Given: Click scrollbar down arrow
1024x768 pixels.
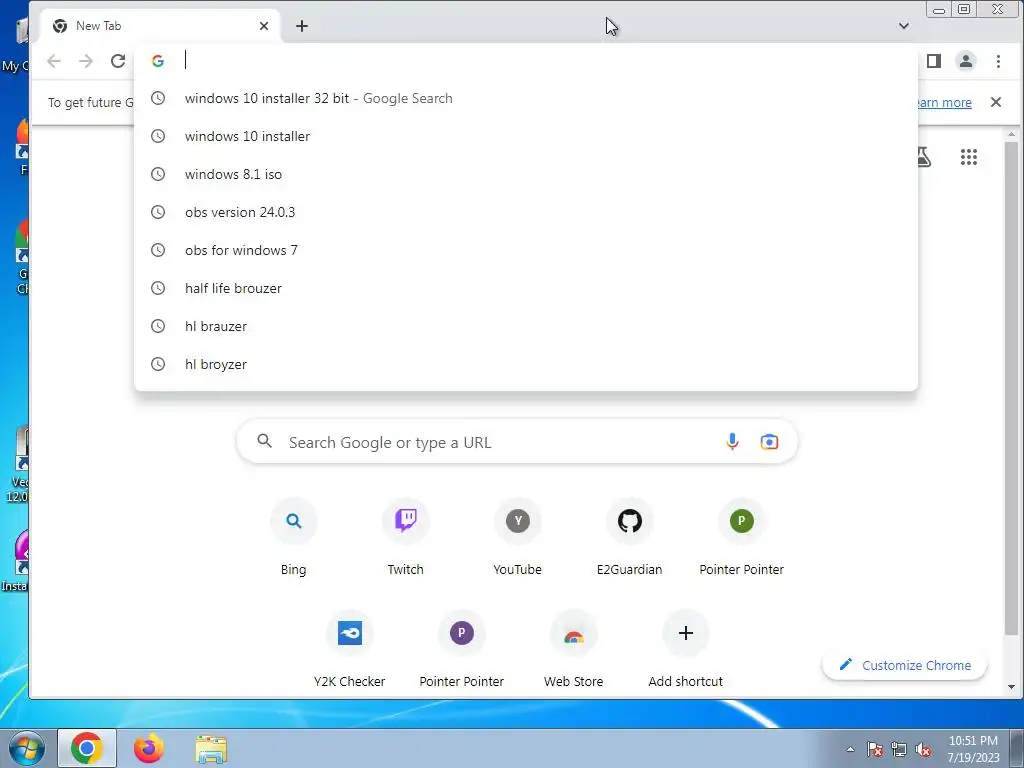Looking at the screenshot, I should coord(1012,687).
